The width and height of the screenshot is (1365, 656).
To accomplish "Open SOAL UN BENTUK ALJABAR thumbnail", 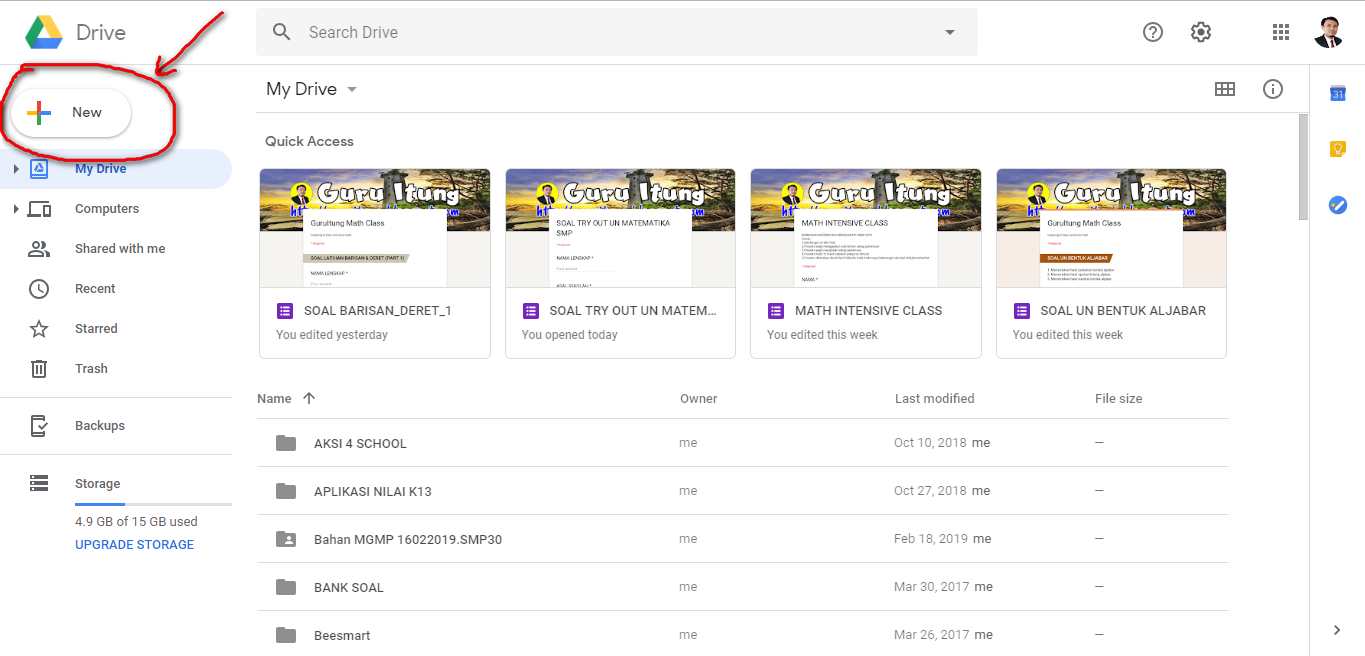I will click(x=1111, y=228).
